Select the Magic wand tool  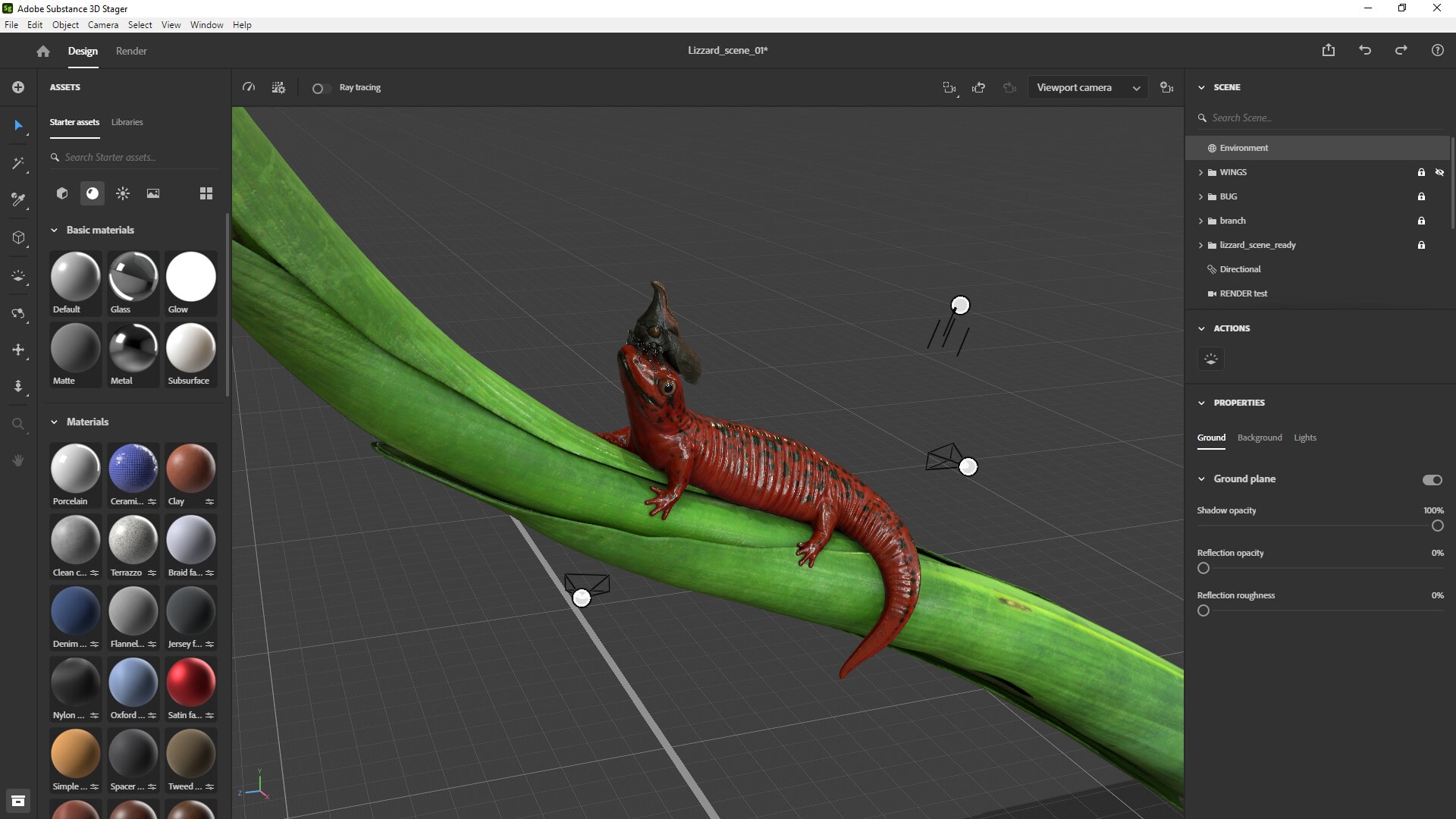click(x=18, y=163)
